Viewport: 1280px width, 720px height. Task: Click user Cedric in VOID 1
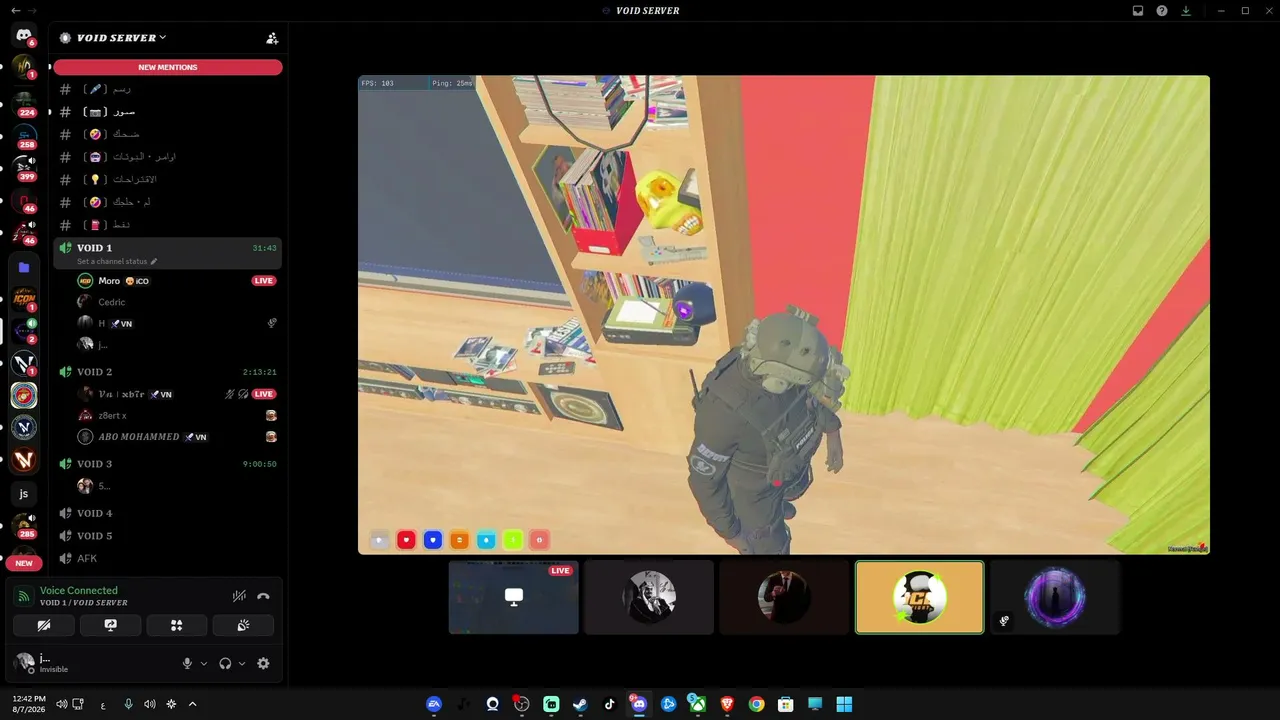click(168, 302)
